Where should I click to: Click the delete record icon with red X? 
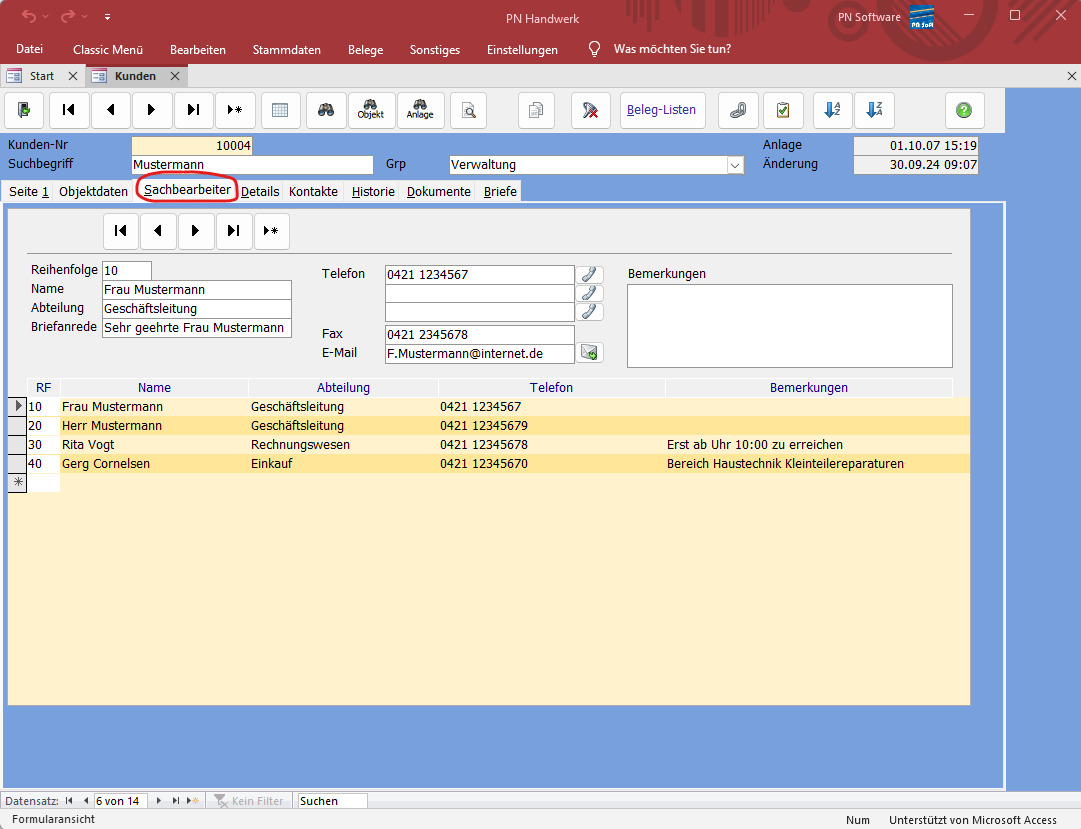click(591, 110)
